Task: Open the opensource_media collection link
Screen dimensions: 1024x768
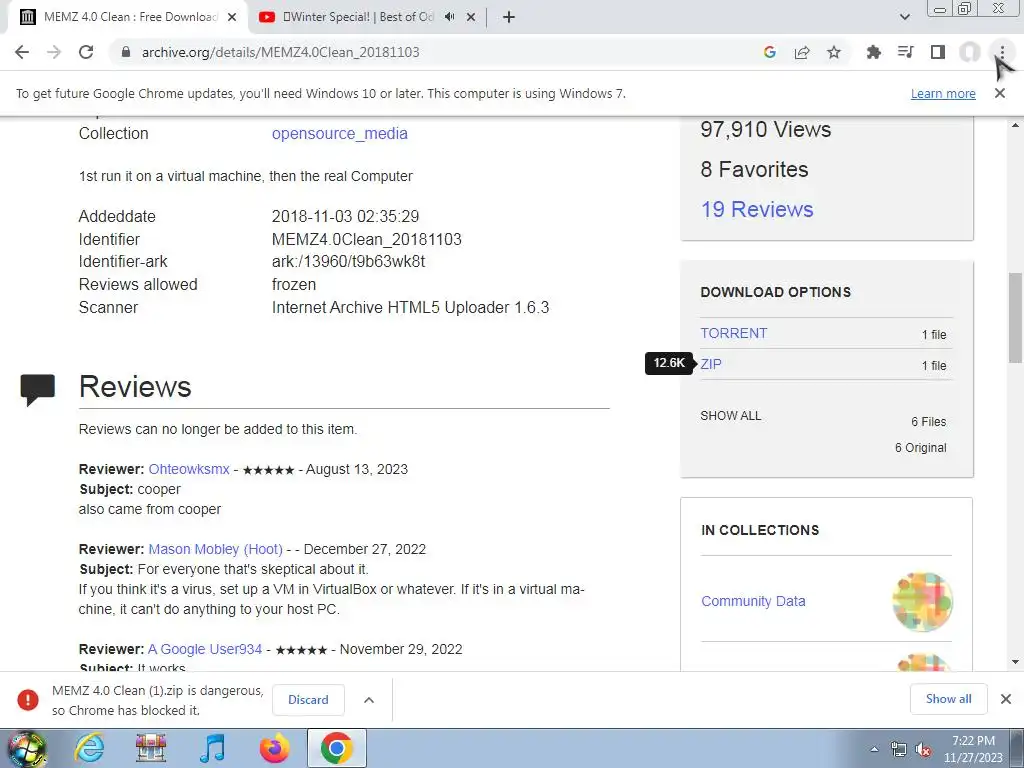Action: tap(340, 133)
